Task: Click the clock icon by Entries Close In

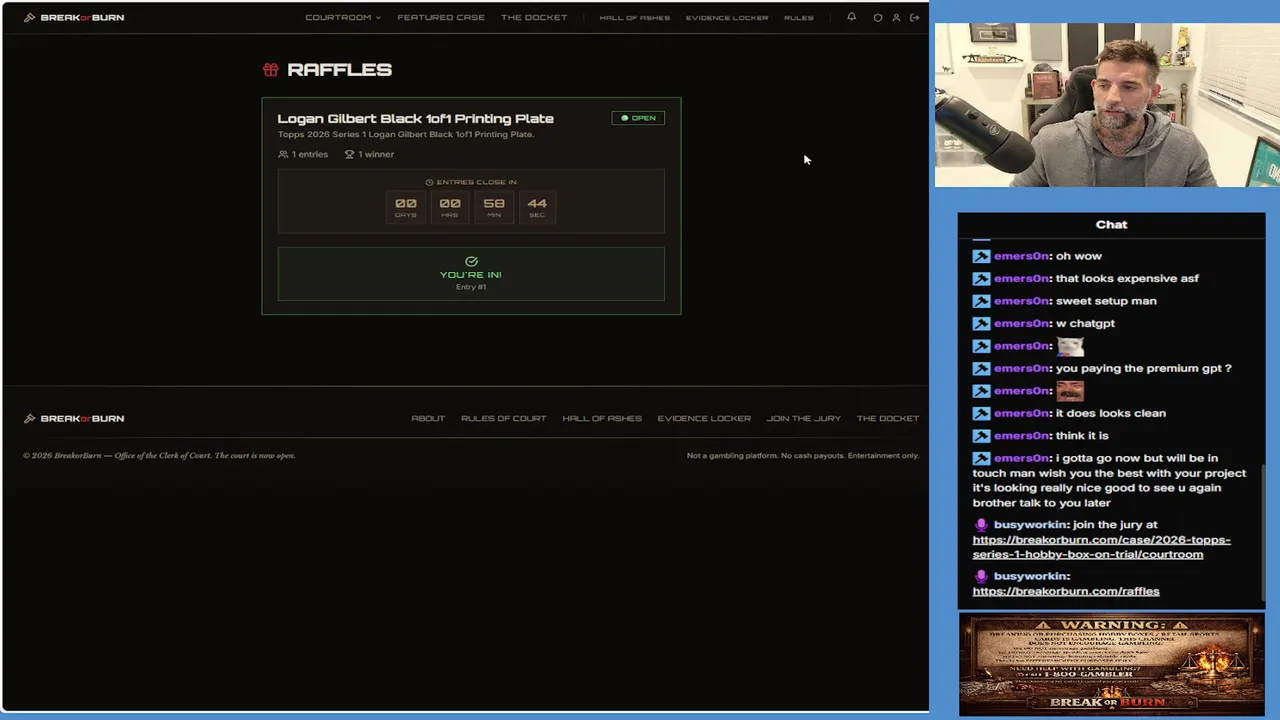Action: pos(429,182)
